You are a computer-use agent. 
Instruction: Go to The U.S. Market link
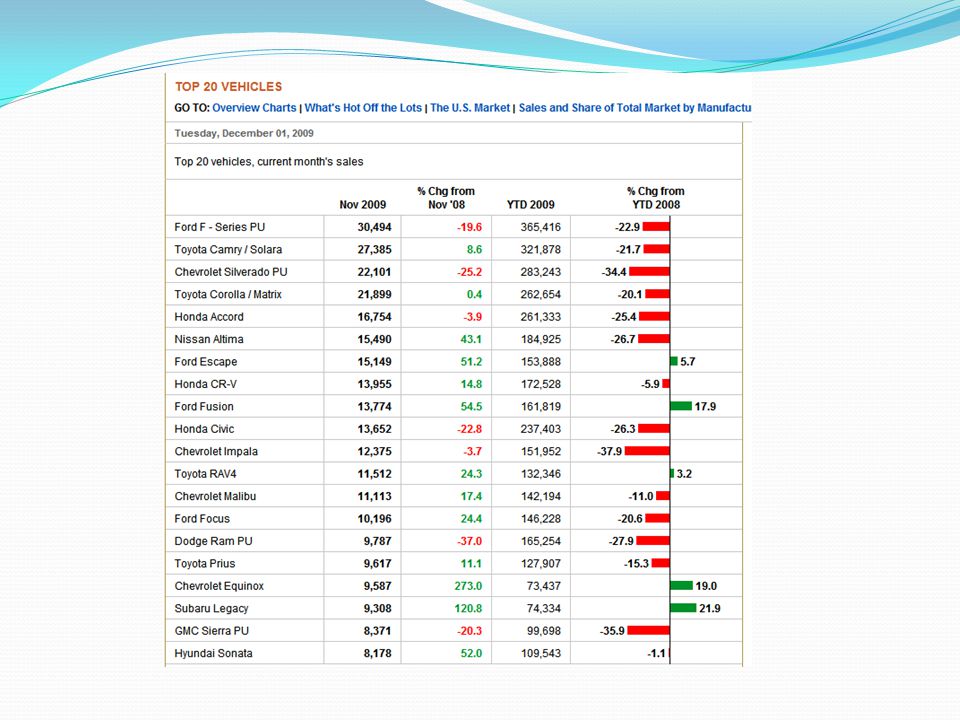470,108
